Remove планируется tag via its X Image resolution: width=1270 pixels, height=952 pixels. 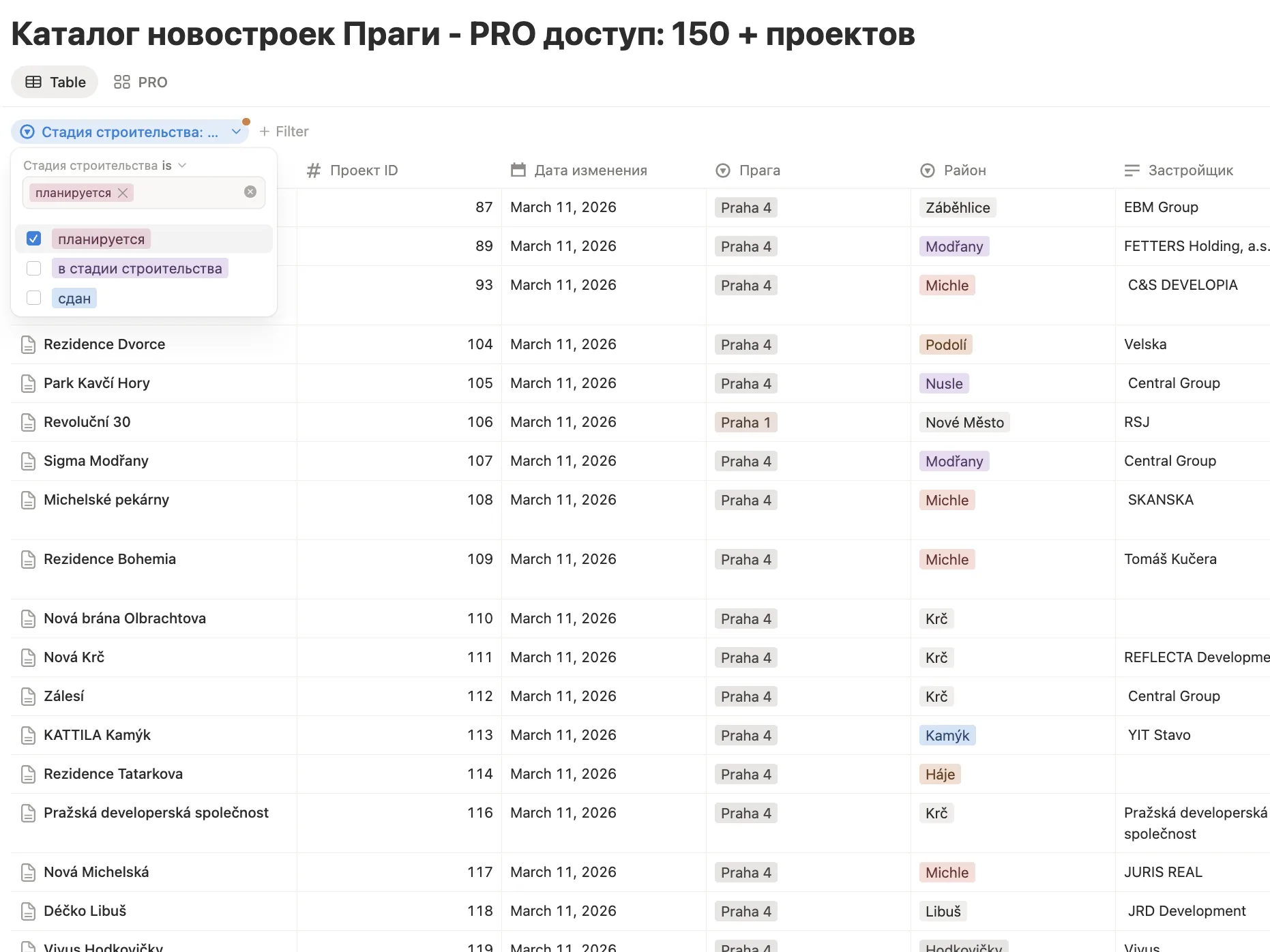[123, 193]
